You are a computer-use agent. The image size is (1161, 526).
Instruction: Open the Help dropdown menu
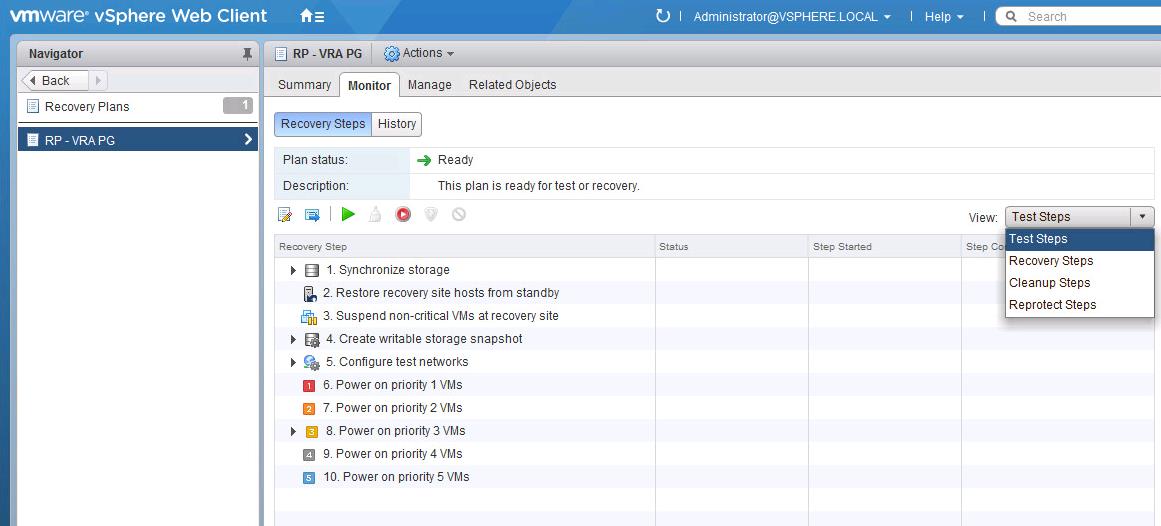(944, 16)
